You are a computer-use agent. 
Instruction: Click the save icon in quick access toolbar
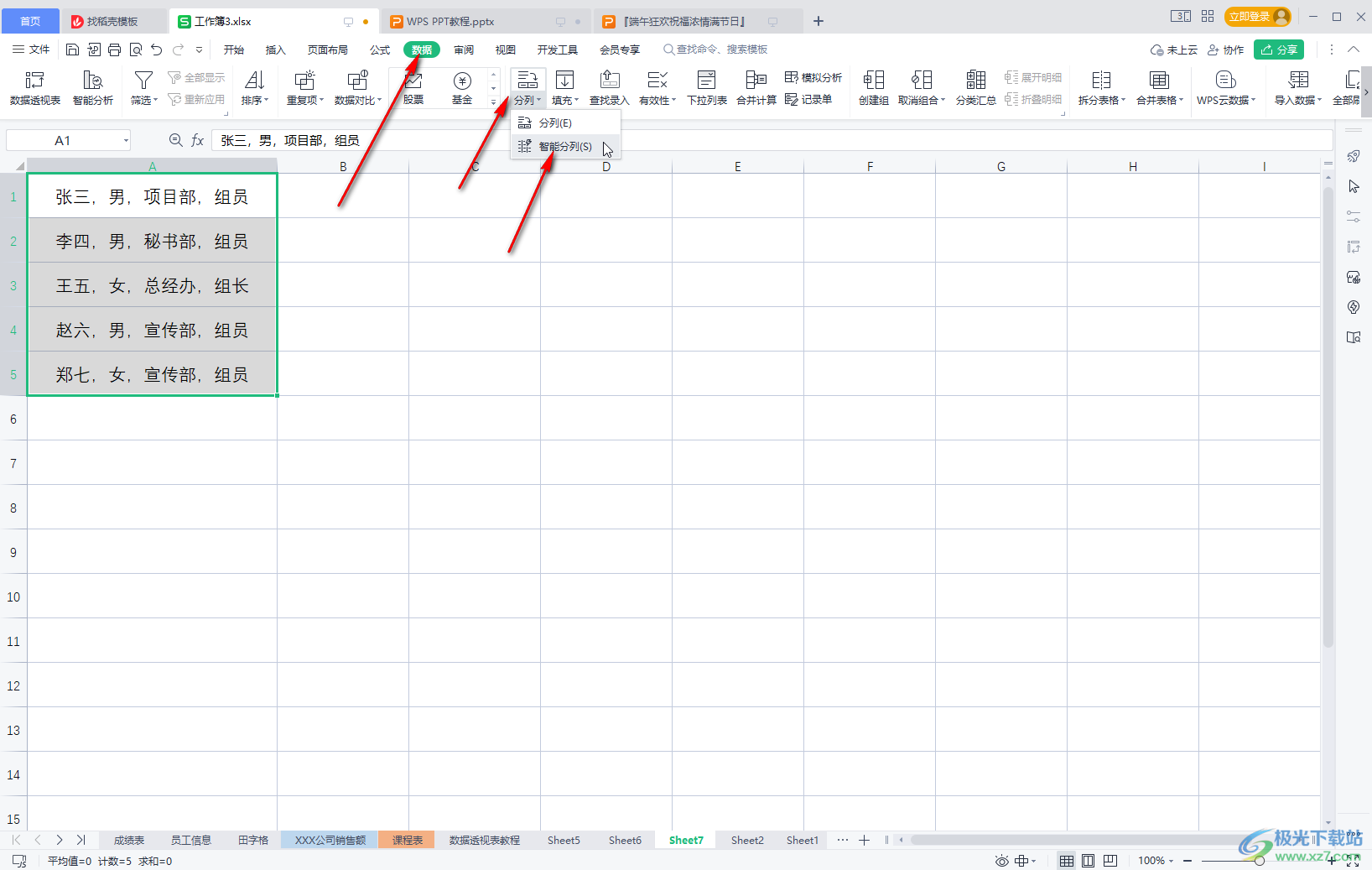click(72, 49)
